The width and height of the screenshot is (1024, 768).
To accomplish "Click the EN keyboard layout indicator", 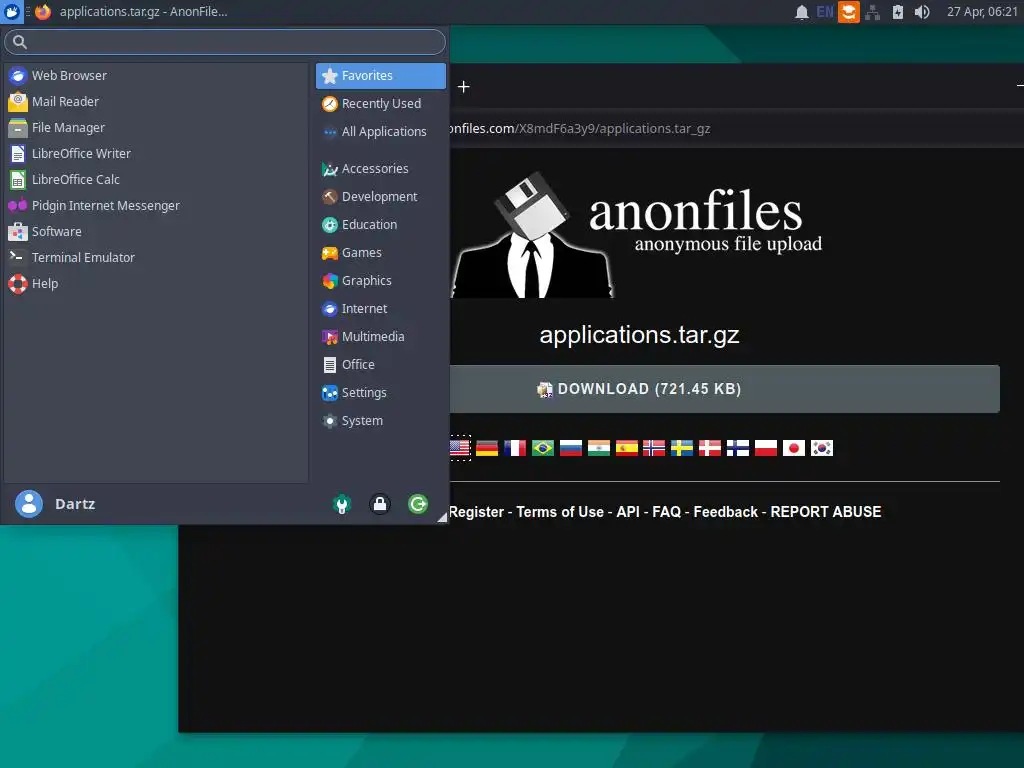I will pos(825,12).
